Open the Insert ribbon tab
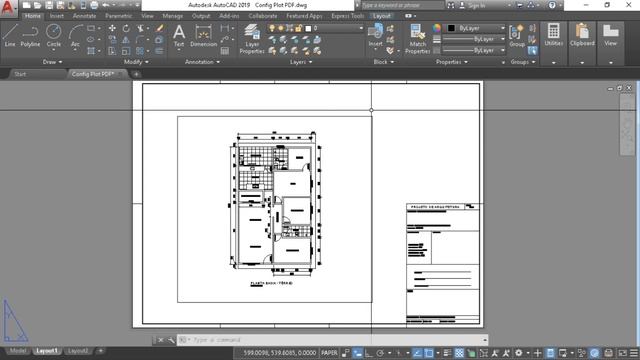The width and height of the screenshot is (640, 360). coord(56,16)
